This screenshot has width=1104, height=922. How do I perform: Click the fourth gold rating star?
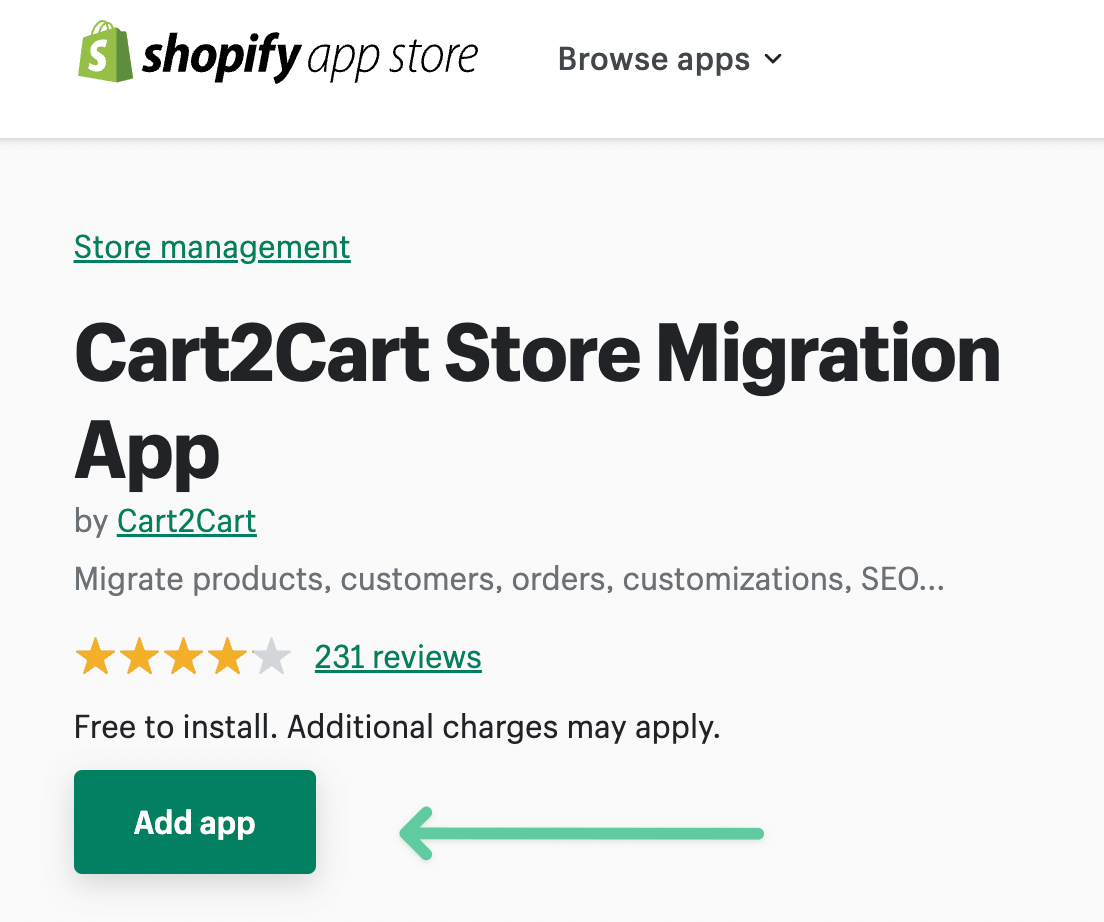pyautogui.click(x=227, y=657)
